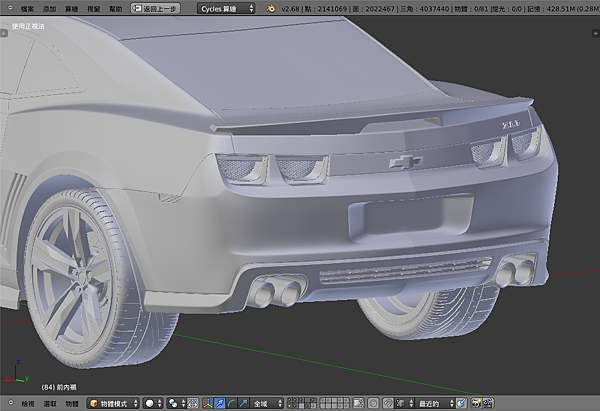The width and height of the screenshot is (600, 411).
Task: Expand the right properties region plus tab
Action: point(596,33)
